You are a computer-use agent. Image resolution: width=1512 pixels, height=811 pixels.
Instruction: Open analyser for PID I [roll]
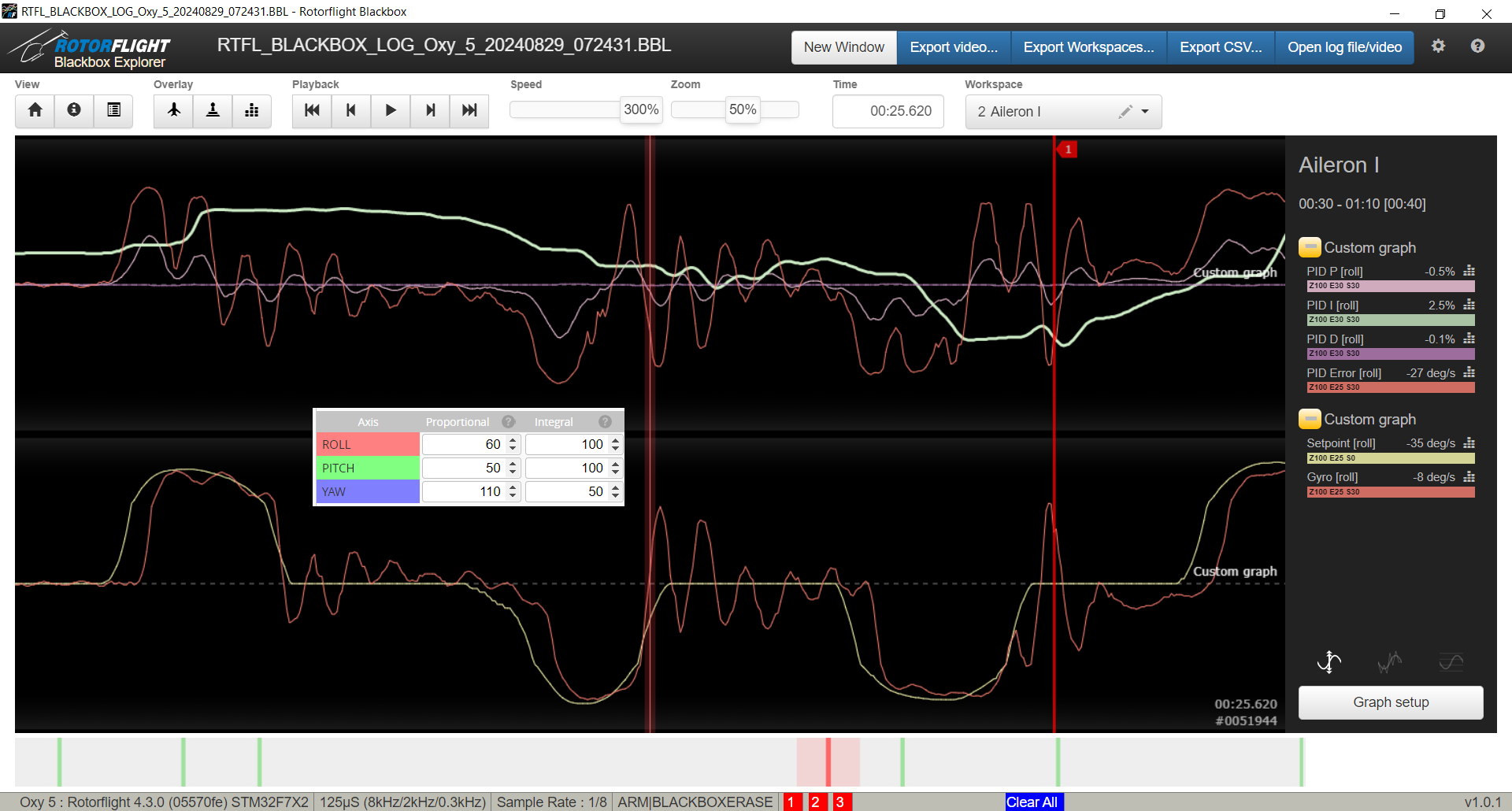tap(1469, 305)
